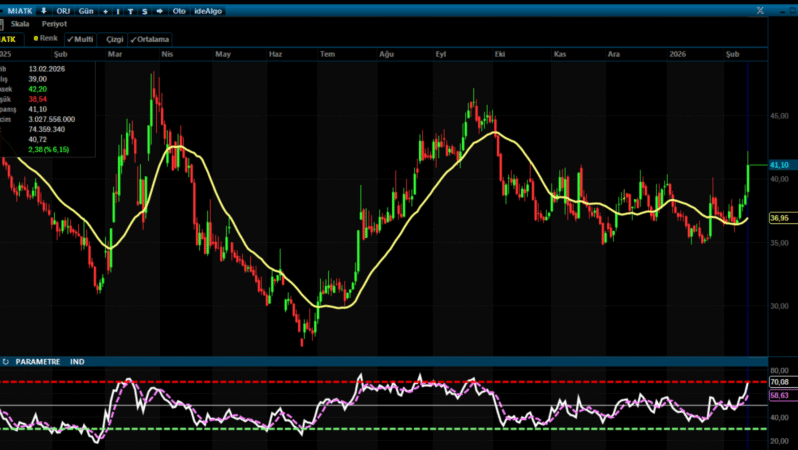Click the scissors/percent icon at top right

click(761, 10)
